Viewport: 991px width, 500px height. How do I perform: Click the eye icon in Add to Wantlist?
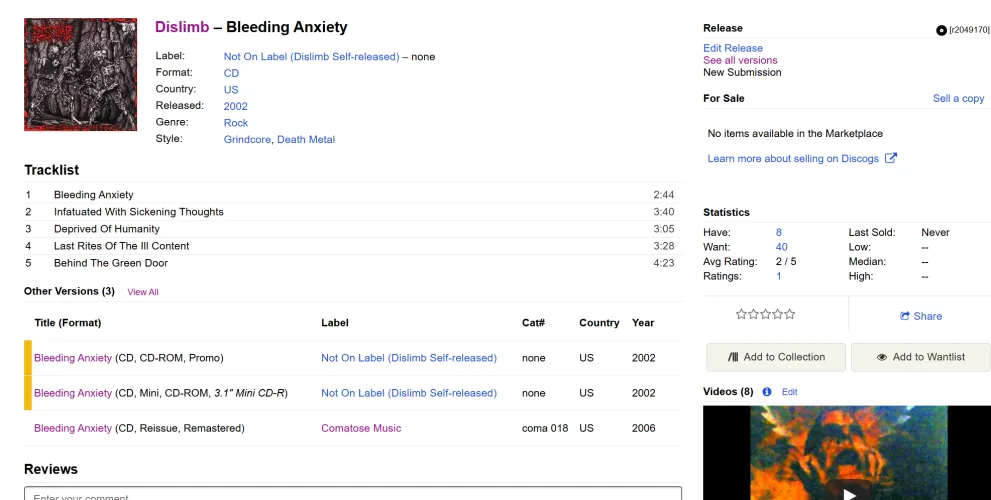pyautogui.click(x=882, y=357)
